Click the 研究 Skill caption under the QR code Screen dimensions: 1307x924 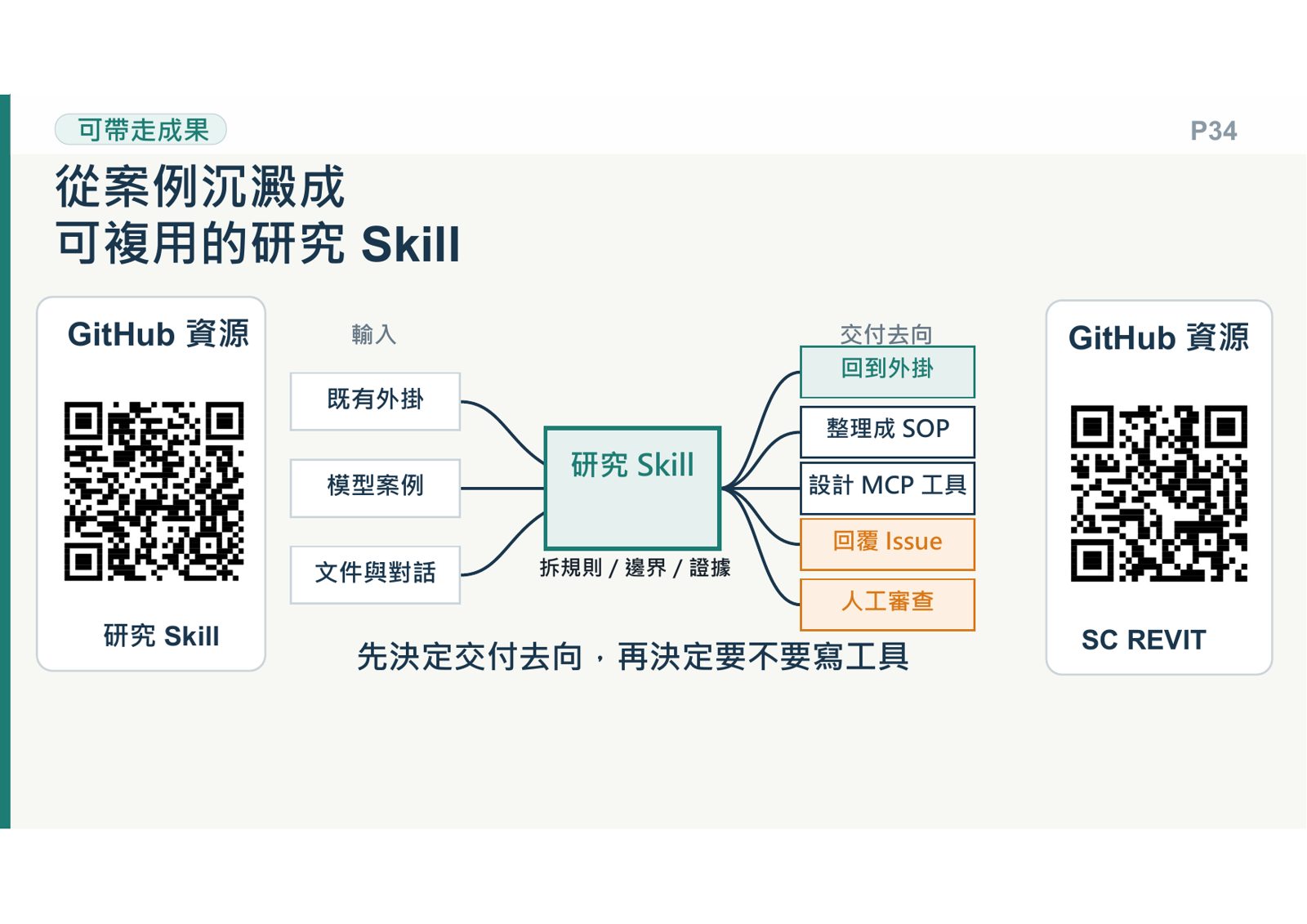pos(161,636)
